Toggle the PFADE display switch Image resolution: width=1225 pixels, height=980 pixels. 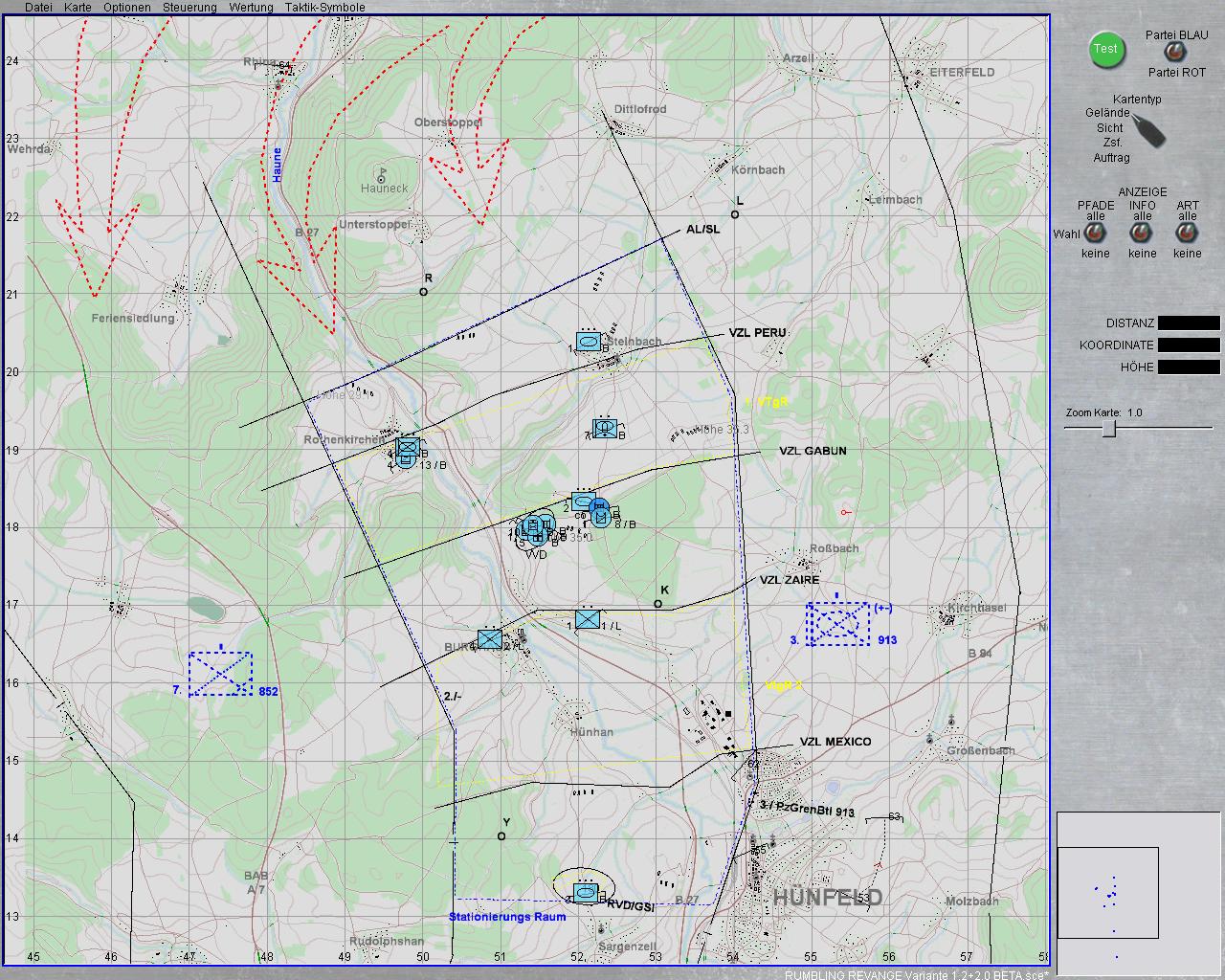pos(1095,234)
